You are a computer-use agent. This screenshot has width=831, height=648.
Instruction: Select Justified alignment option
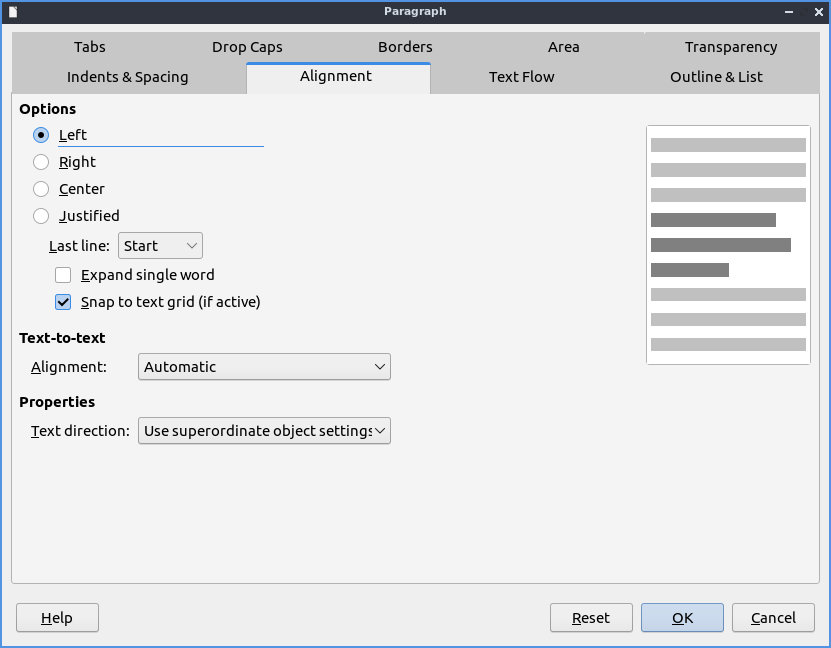click(41, 216)
